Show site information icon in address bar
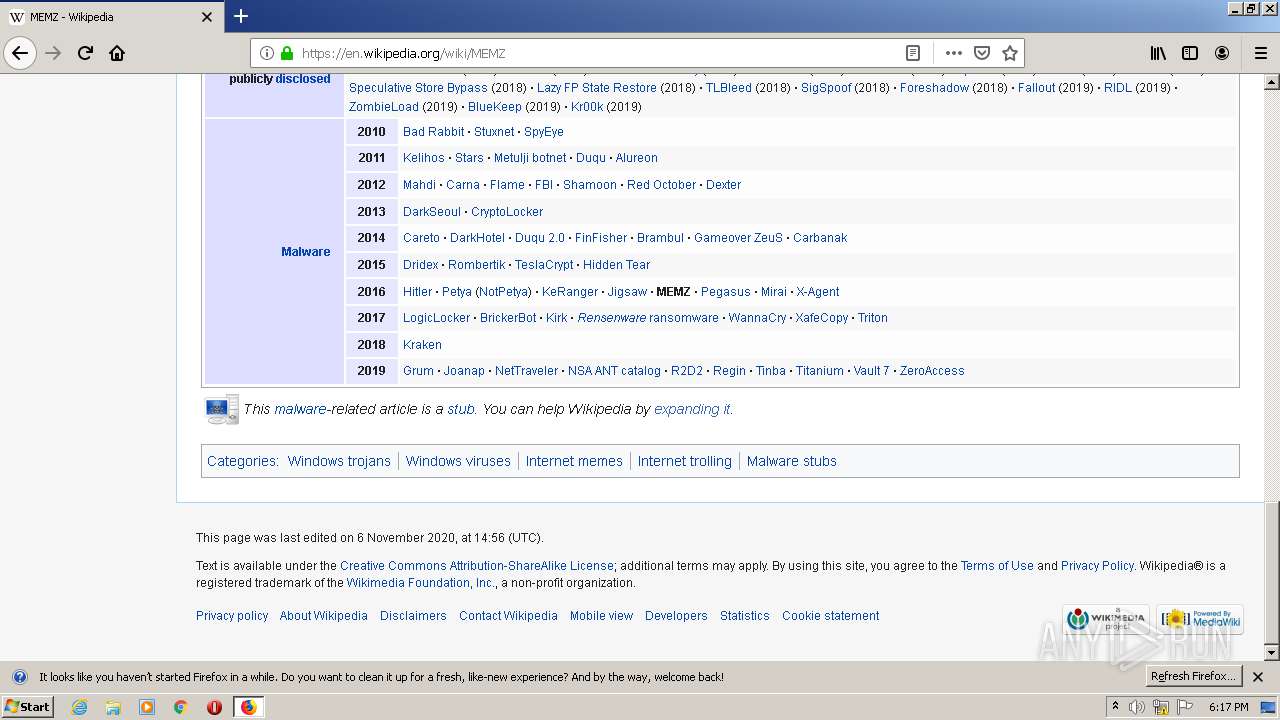 click(267, 53)
